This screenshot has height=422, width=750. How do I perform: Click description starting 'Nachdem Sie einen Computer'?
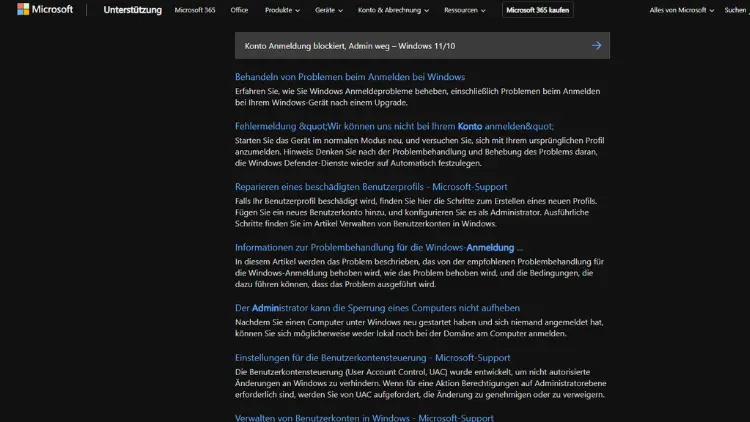(x=419, y=328)
